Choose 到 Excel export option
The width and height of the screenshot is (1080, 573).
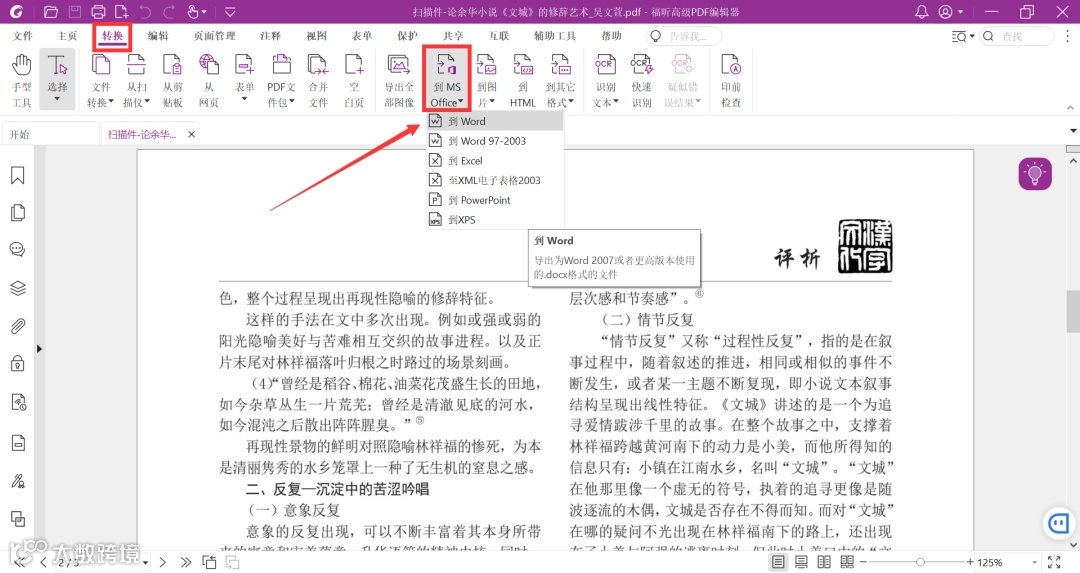[495, 160]
